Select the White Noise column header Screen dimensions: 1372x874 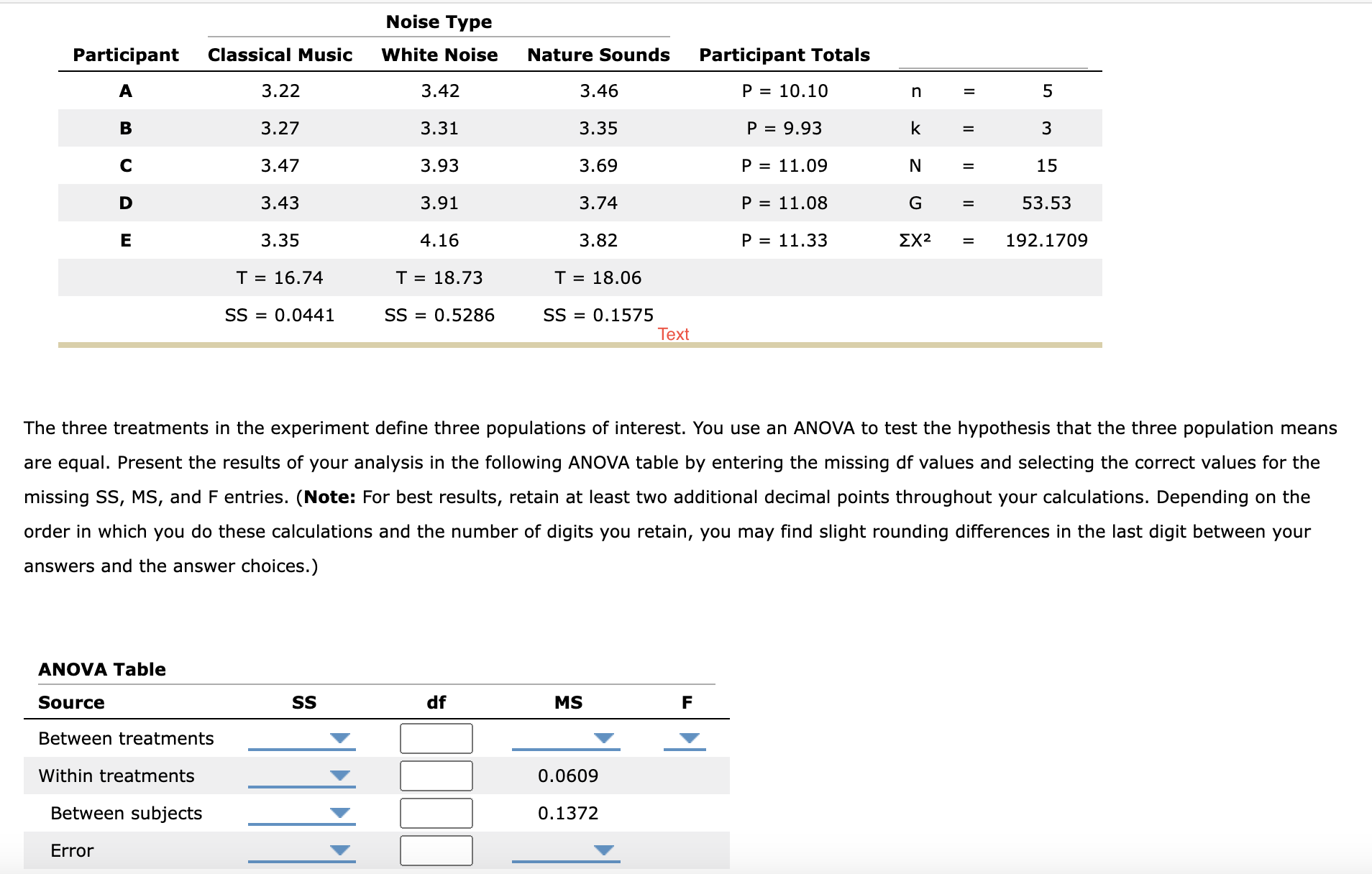tap(439, 55)
